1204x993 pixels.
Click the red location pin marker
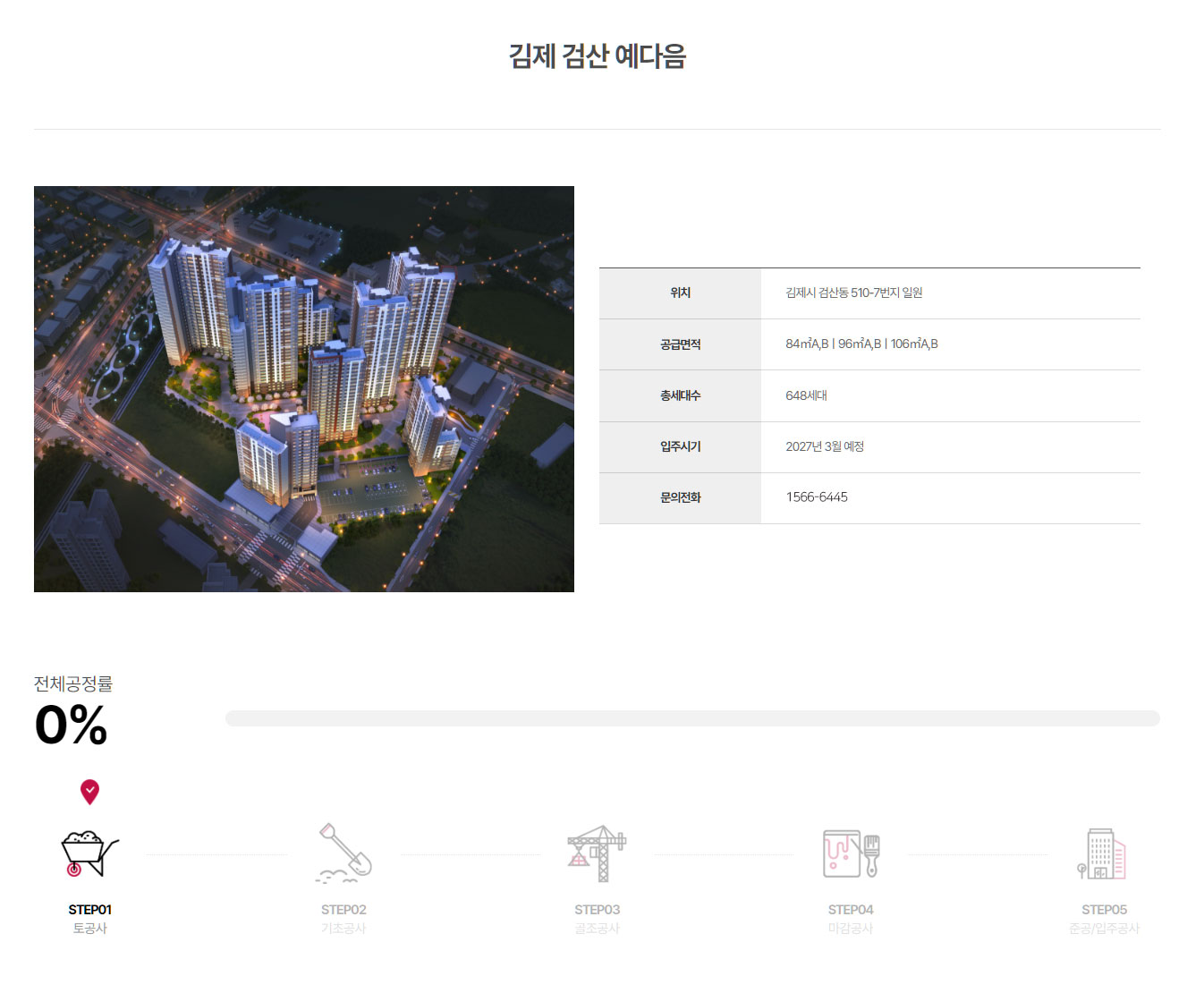point(89,792)
